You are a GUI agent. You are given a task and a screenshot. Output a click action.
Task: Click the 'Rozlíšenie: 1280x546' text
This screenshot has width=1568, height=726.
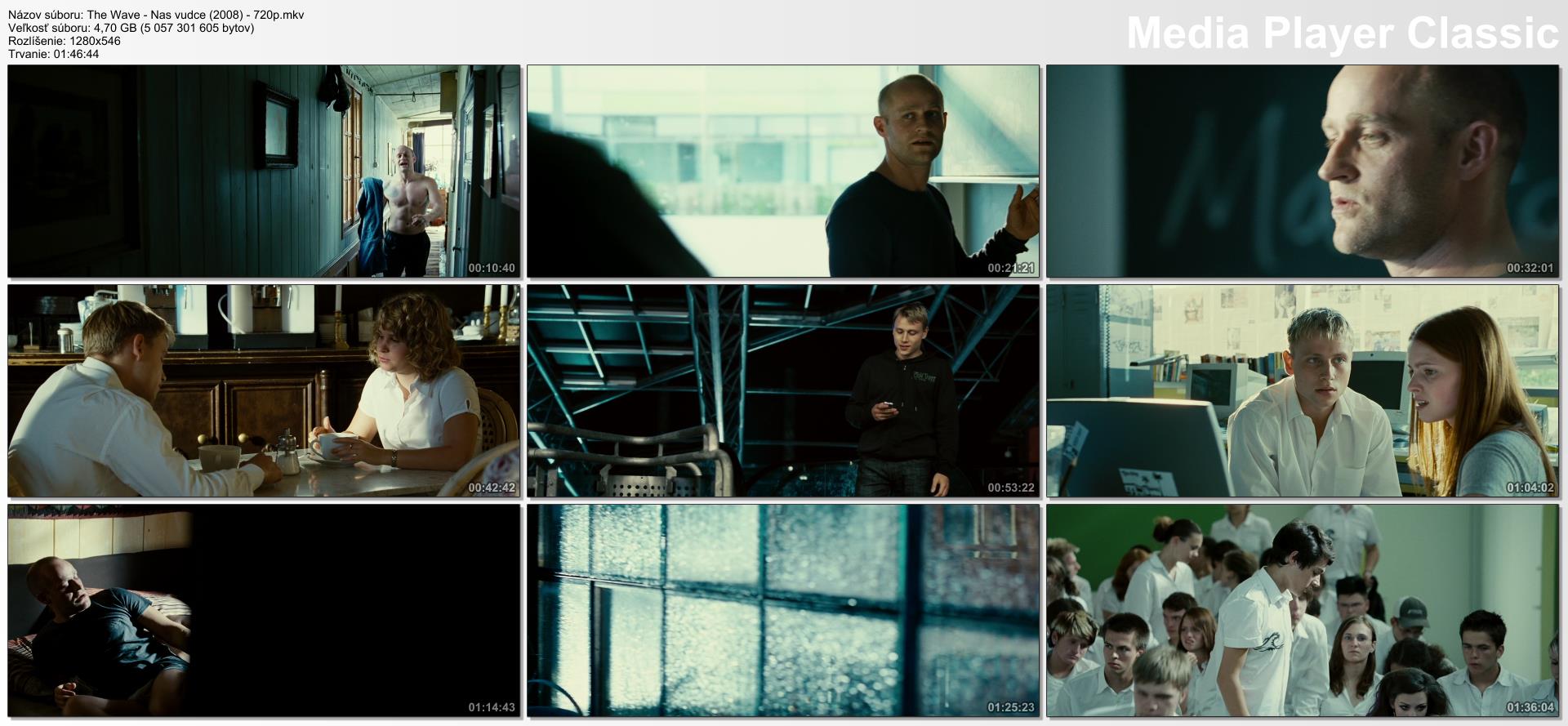65,41
